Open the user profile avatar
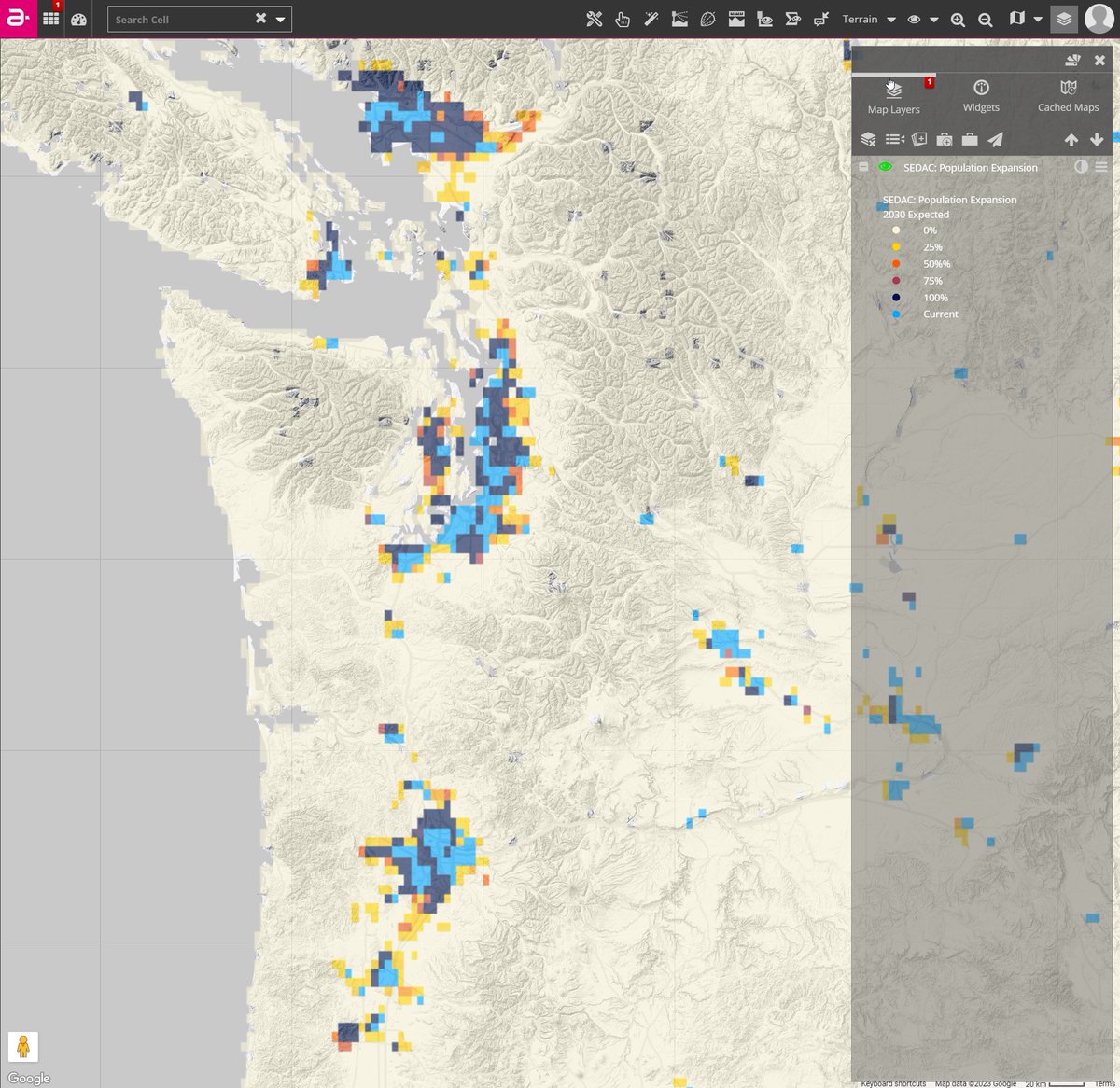The width and height of the screenshot is (1120, 1088). [x=1099, y=19]
